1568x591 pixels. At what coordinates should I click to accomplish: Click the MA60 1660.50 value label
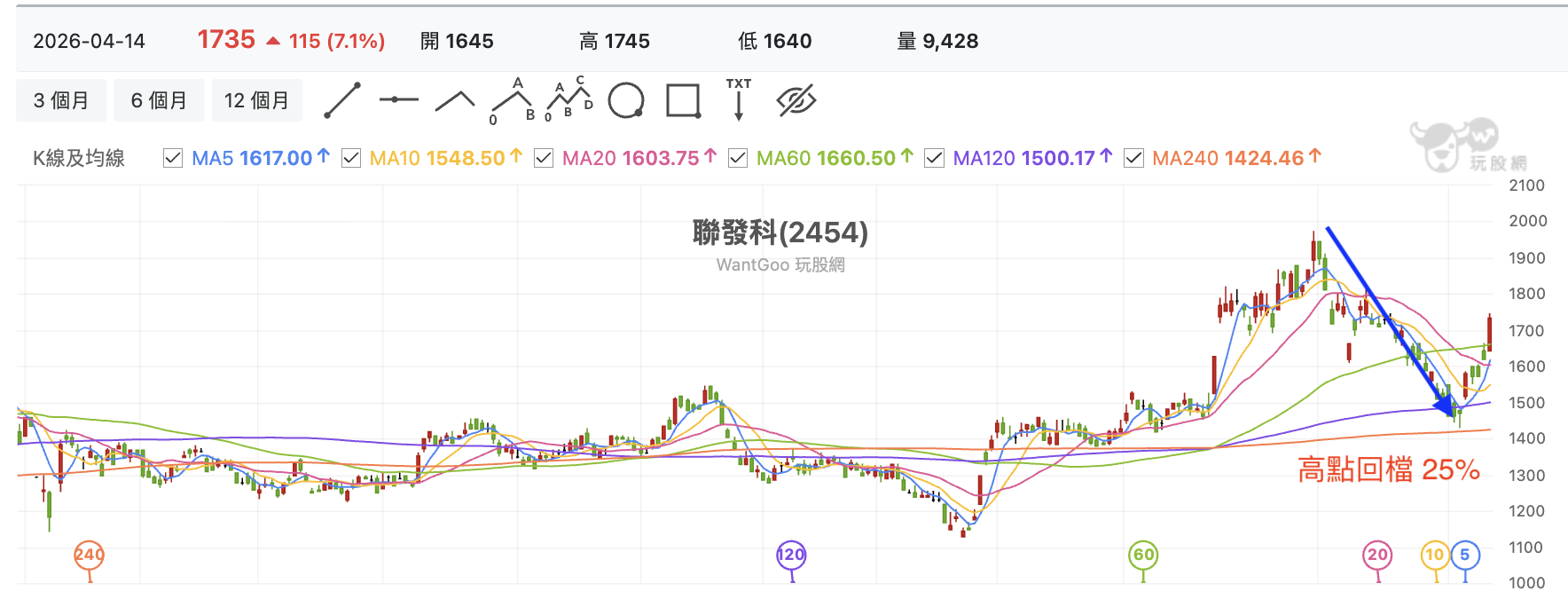(834, 158)
